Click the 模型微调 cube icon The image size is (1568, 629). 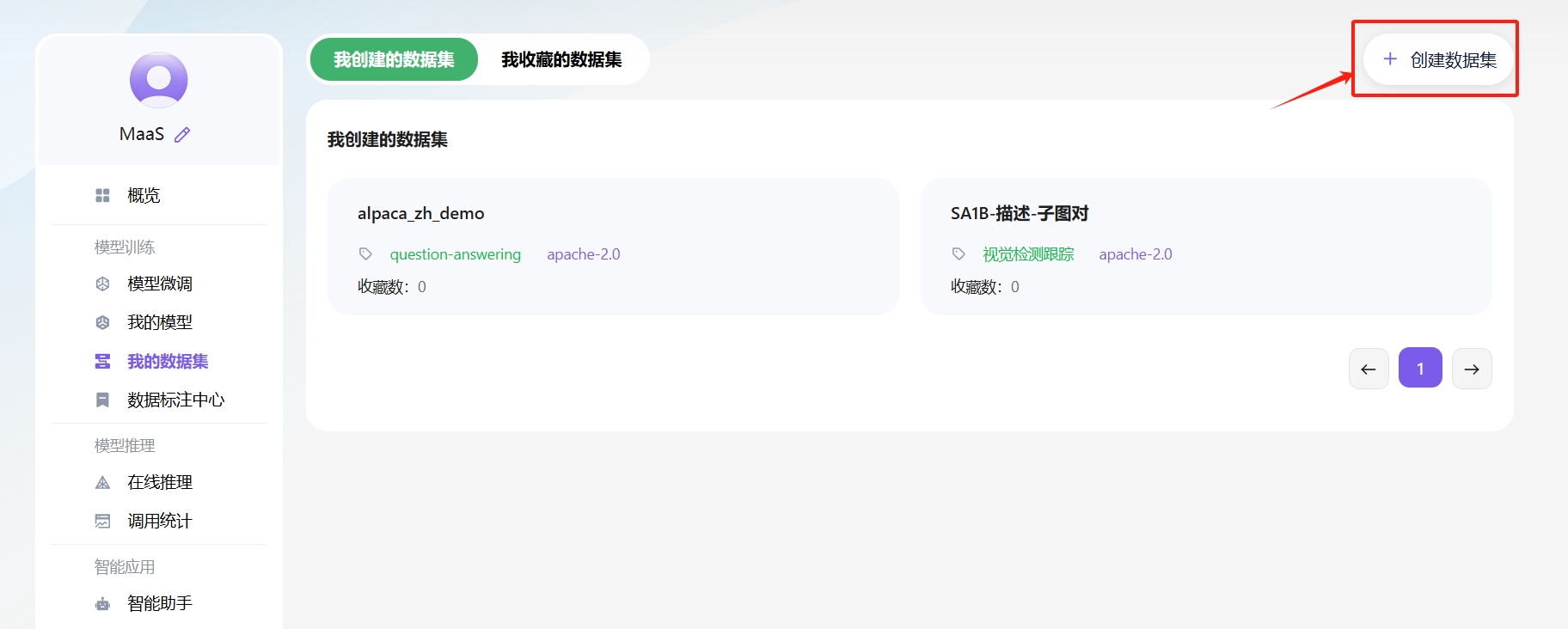[102, 284]
